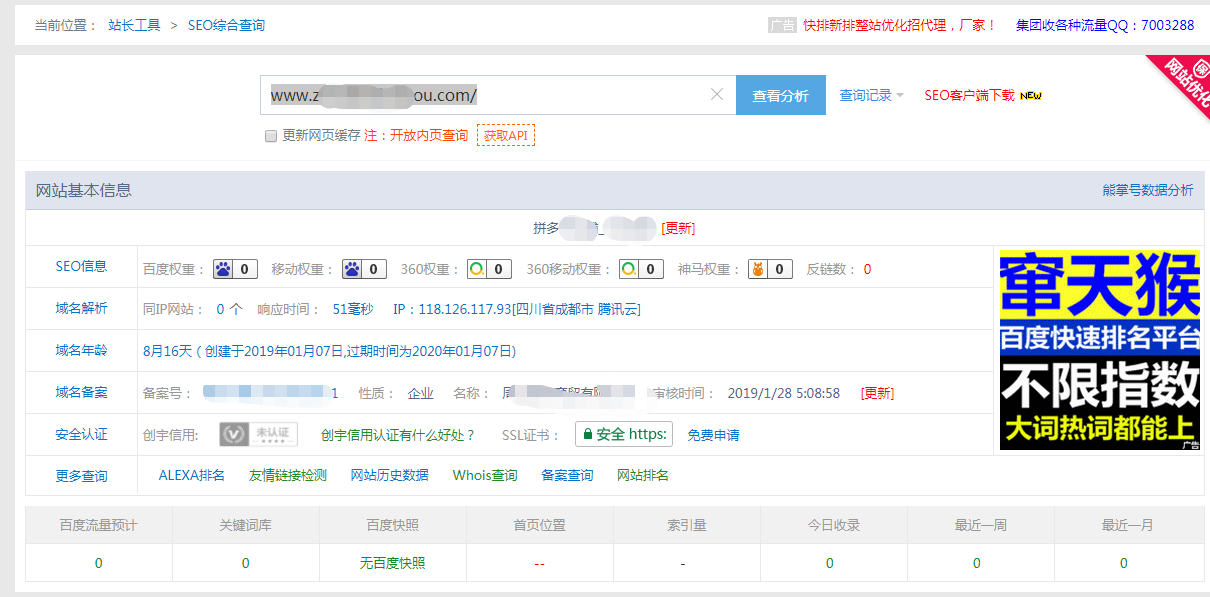Open the Whois查询 link
Image resolution: width=1210 pixels, height=597 pixels.
pyautogui.click(x=484, y=476)
